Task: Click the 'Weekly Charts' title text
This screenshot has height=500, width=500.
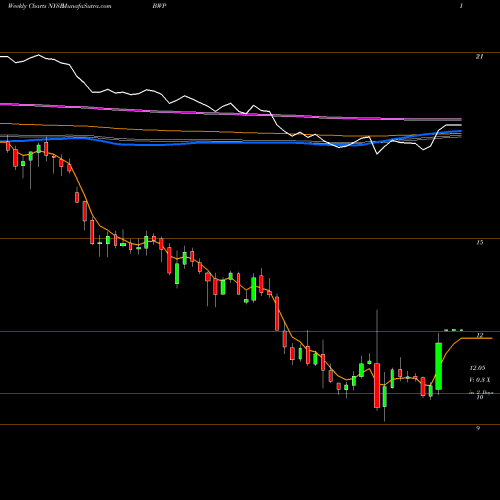Action: pos(26,6)
